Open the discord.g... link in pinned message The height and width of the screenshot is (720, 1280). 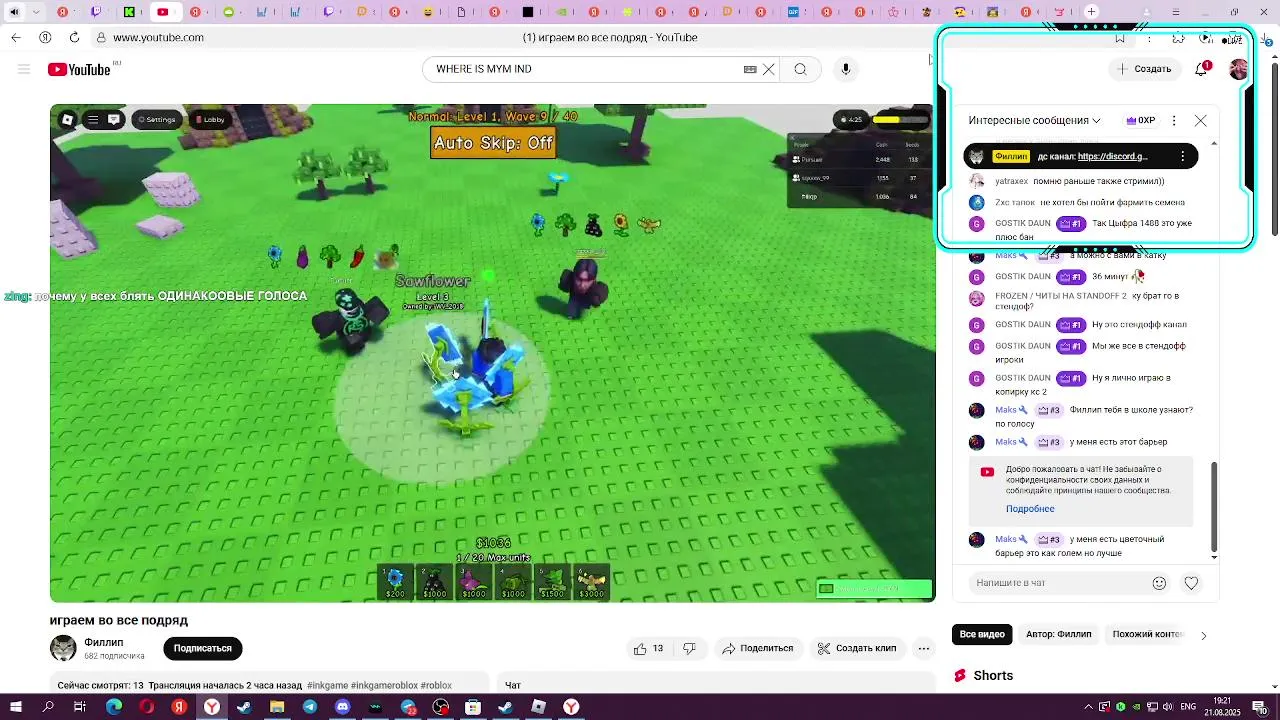tap(1113, 156)
